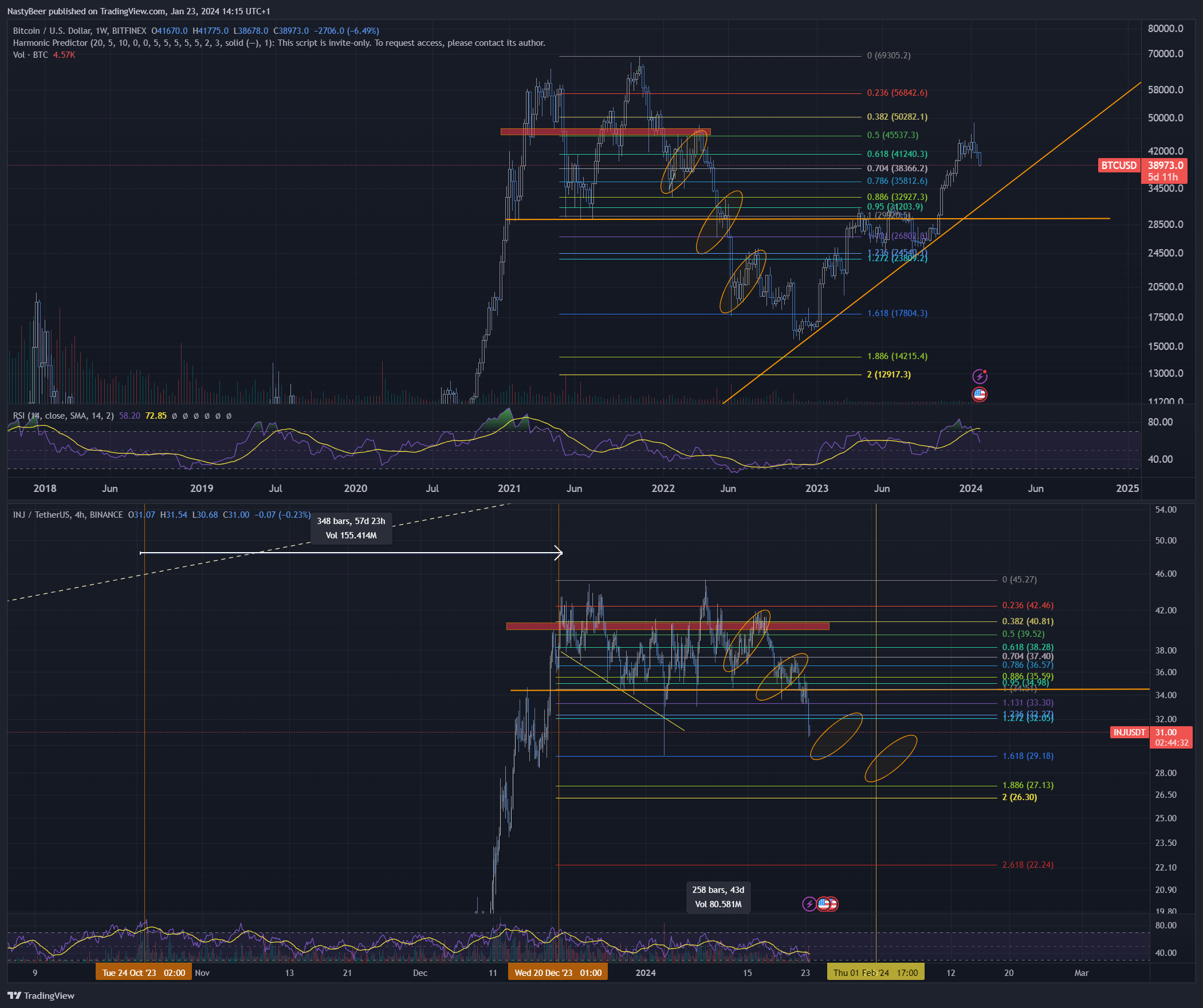Click the 0.5 (45537.3) Fibonacci label
This screenshot has width=1203, height=1008.
893,135
